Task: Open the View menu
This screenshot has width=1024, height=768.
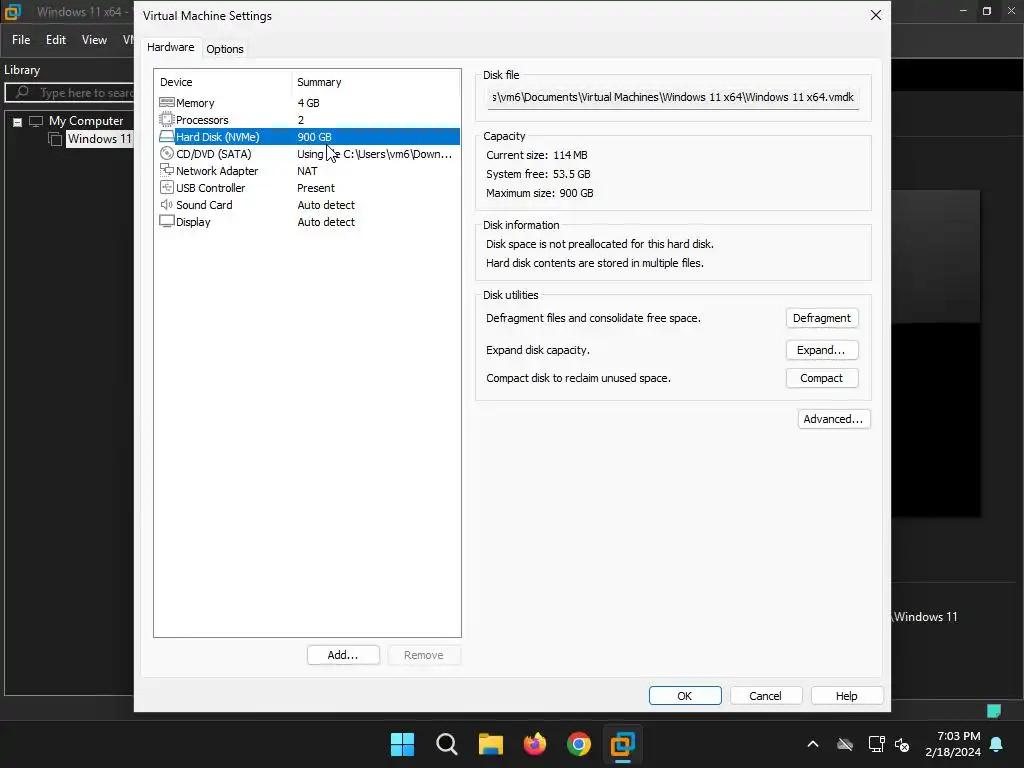Action: pyautogui.click(x=94, y=40)
